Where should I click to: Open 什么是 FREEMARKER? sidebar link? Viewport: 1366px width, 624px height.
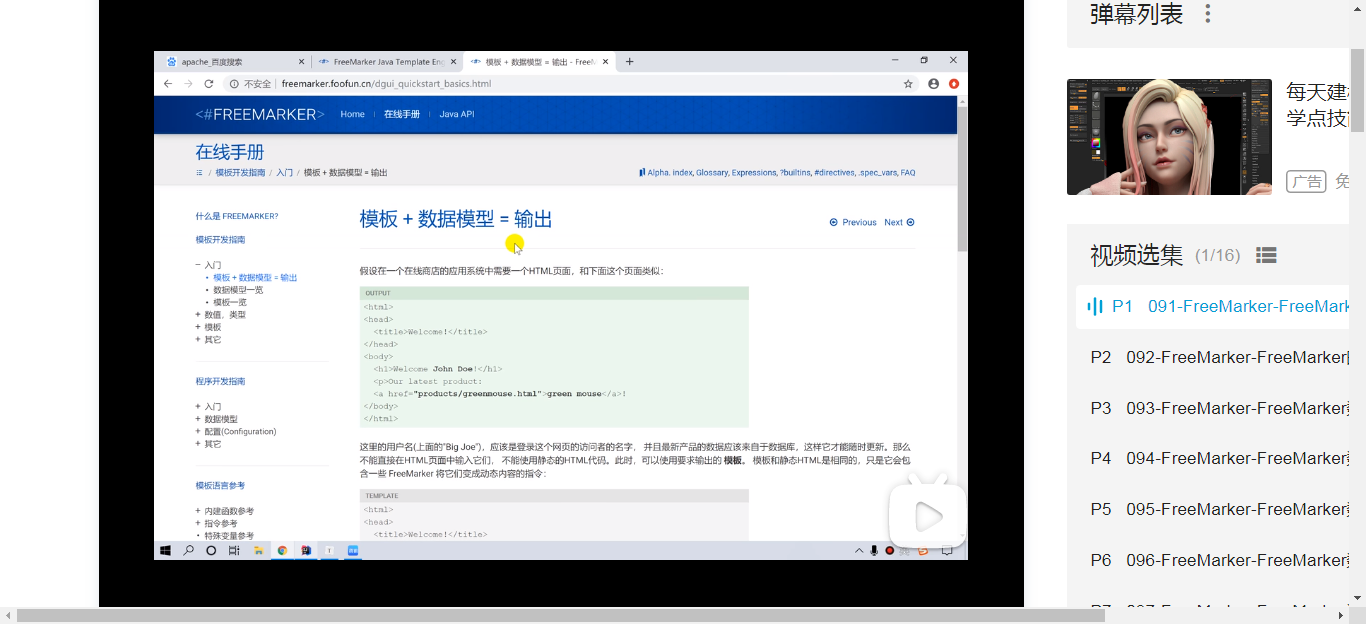[x=237, y=216]
